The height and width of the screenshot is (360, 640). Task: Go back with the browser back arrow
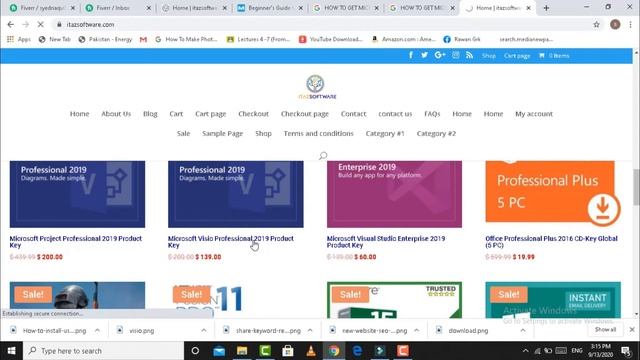11,24
